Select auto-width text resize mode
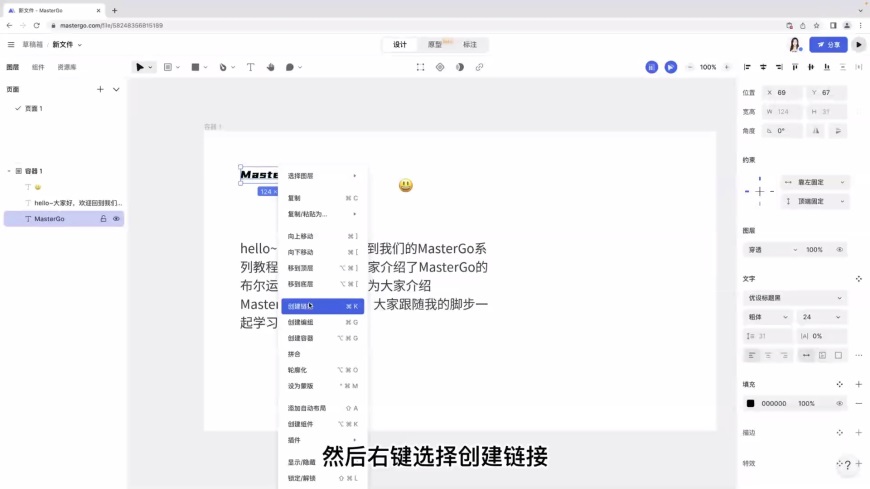The height and width of the screenshot is (489, 870). click(806, 355)
